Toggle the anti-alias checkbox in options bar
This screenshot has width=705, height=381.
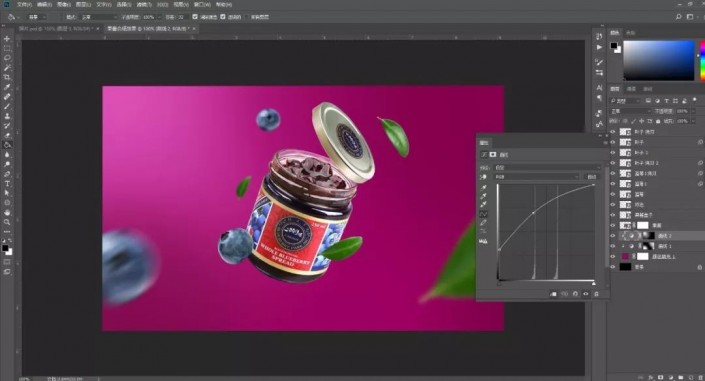195,17
